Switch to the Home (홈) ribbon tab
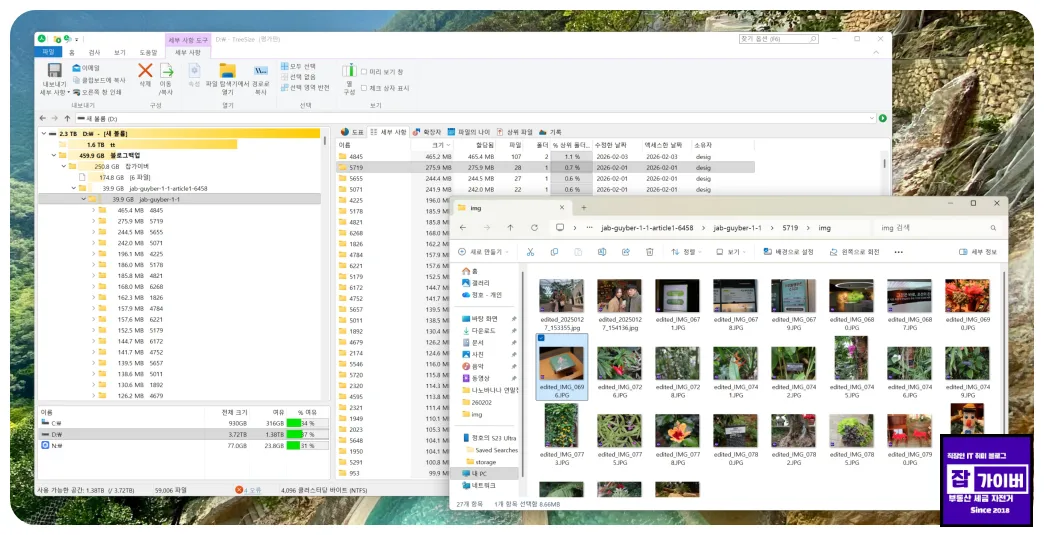Viewport: 1044px width, 535px height. click(72, 52)
